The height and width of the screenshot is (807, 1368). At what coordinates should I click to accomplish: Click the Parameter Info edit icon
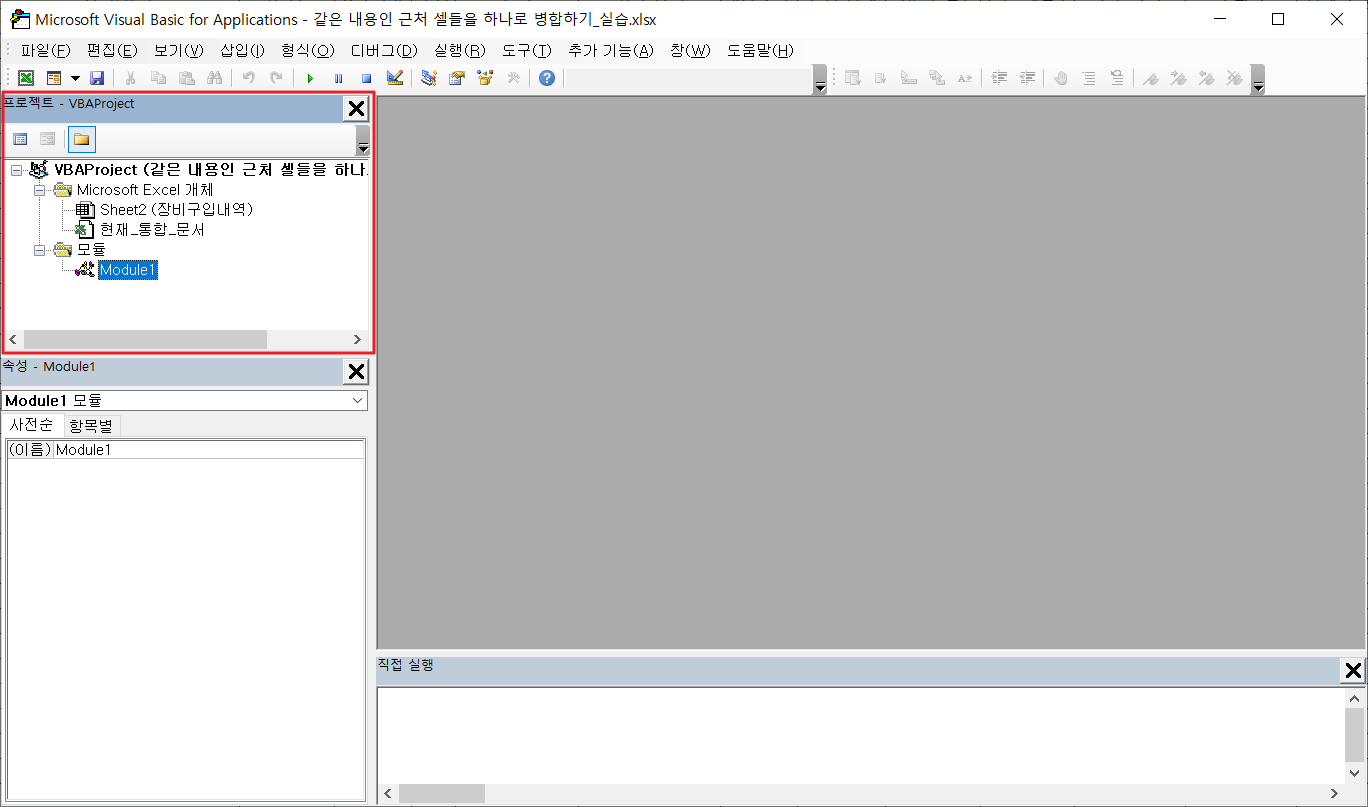pyautogui.click(x=937, y=78)
